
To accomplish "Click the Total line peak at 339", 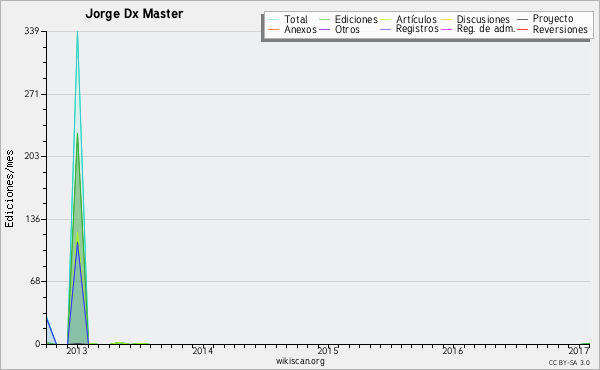I will point(77,32).
